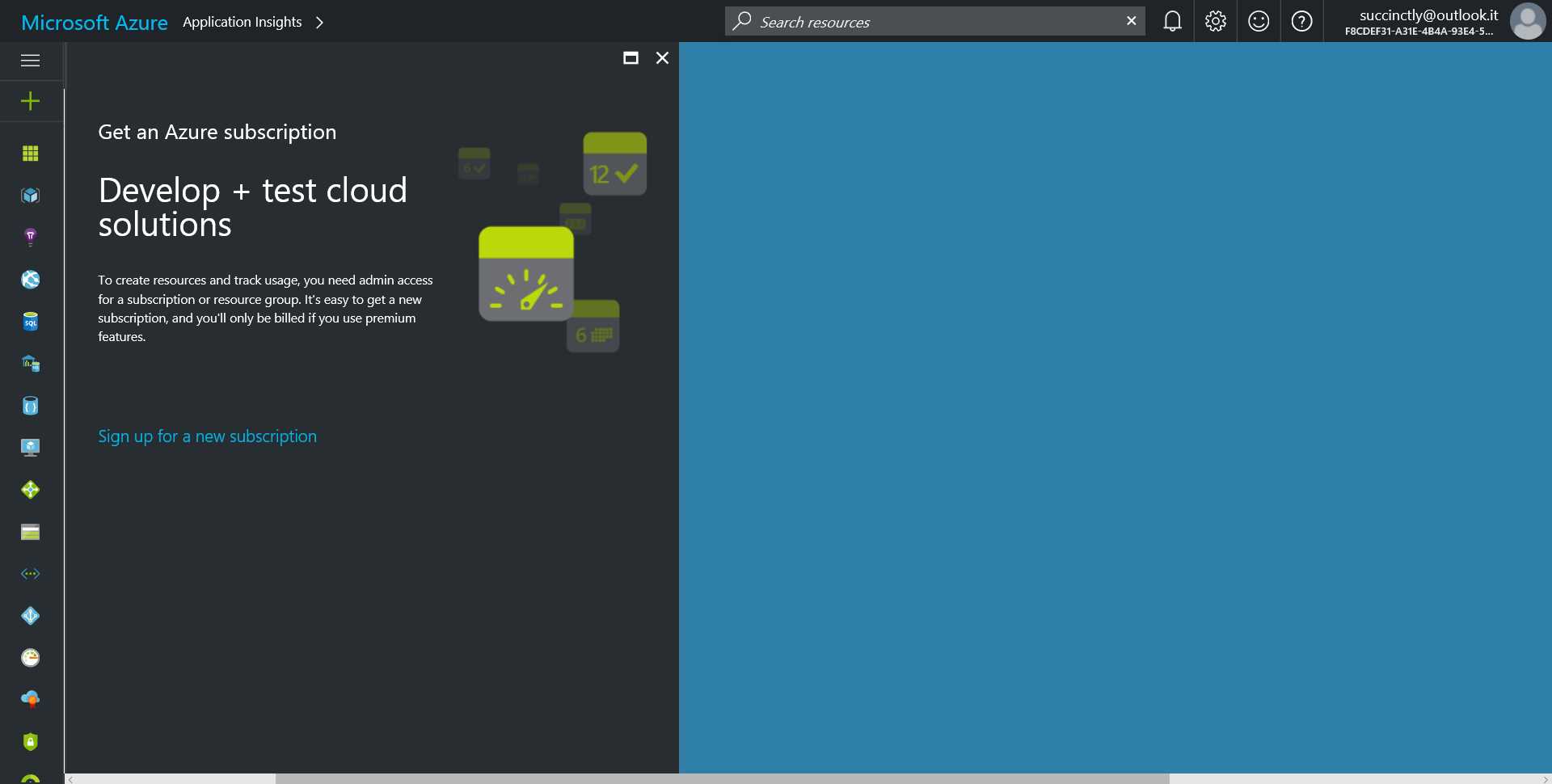Toggle the hamburger menu to collapse sidebar
Image resolution: width=1552 pixels, height=784 pixels.
pos(30,61)
